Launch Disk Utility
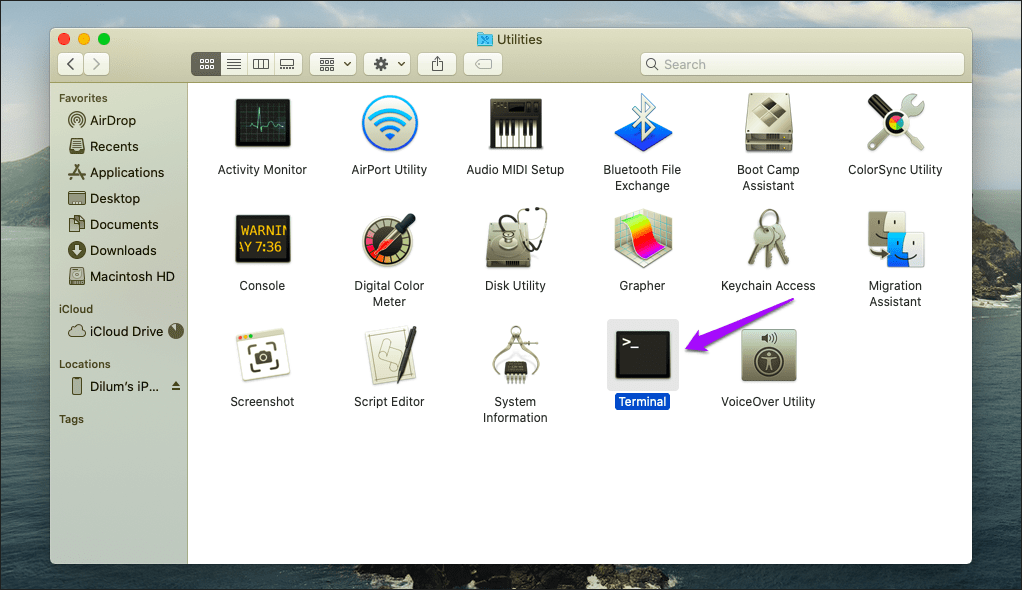Screen dimensions: 1022x590 tap(515, 240)
